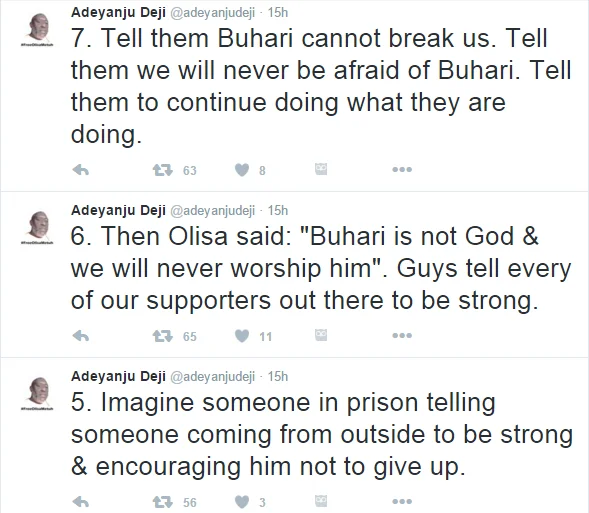The height and width of the screenshot is (513, 589).
Task: Click the @adeyanjudeji handle on tweet 6
Action: (213, 211)
